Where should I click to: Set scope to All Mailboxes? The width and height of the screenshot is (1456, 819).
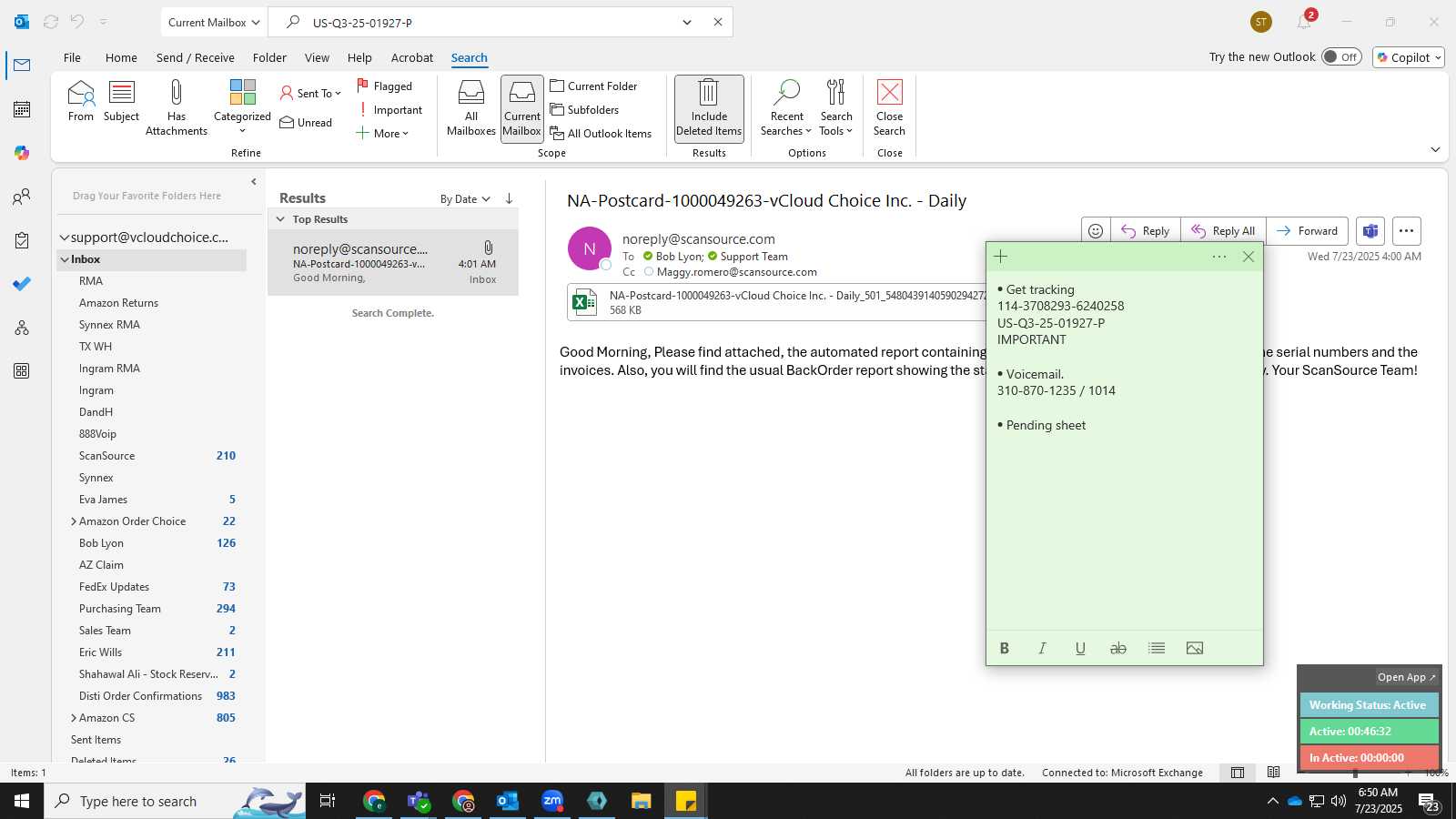[x=471, y=107]
